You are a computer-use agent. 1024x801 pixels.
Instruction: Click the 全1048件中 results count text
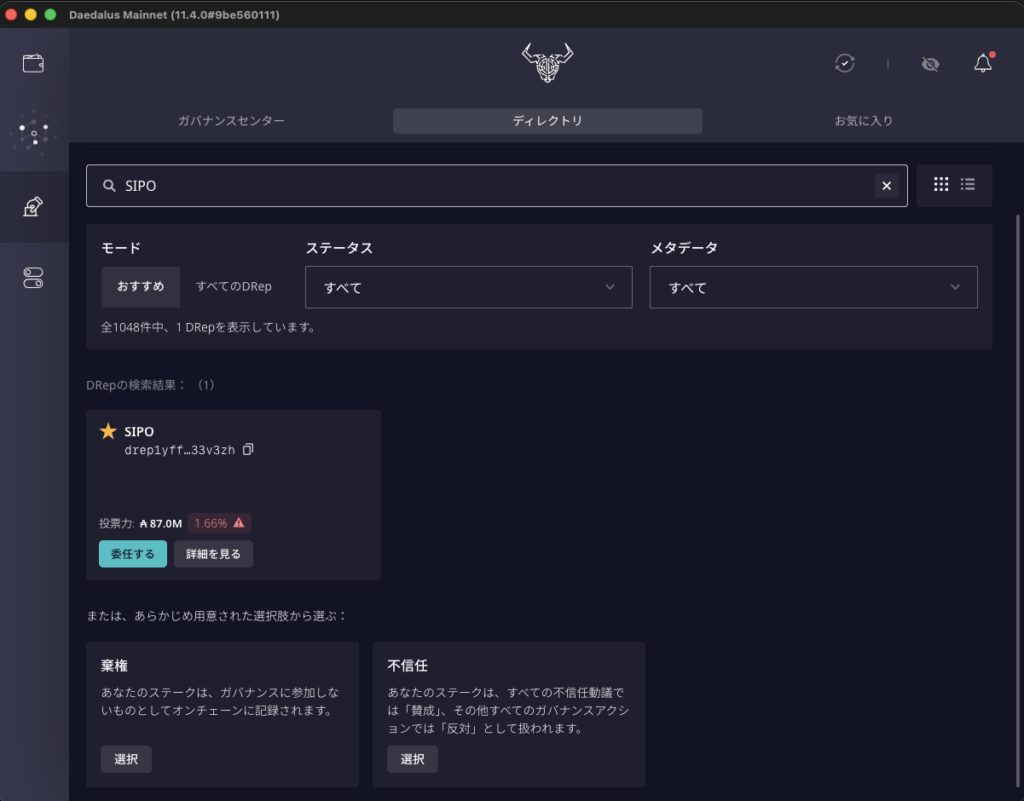click(208, 327)
